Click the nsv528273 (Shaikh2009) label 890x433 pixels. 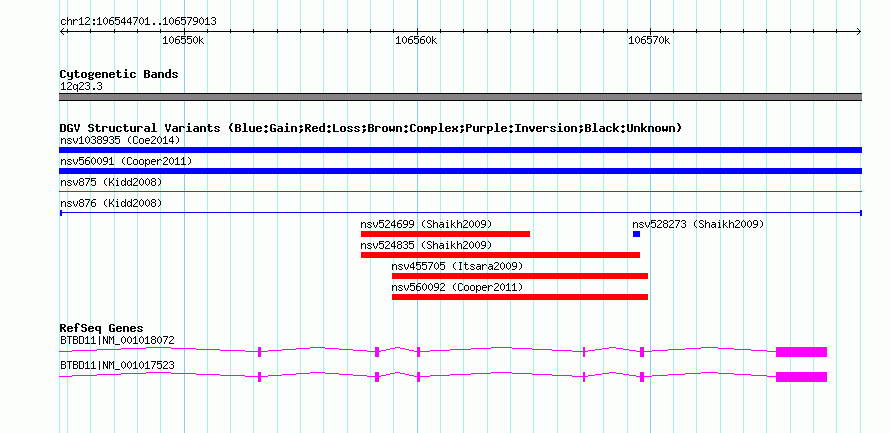698,224
